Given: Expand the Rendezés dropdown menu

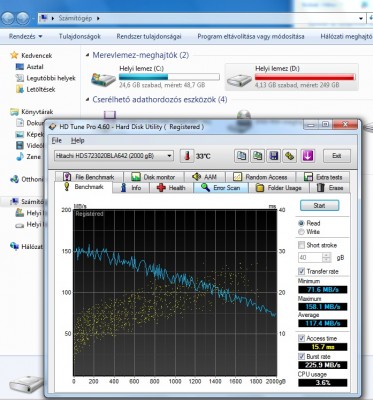Looking at the screenshot, I should [x=25, y=36].
